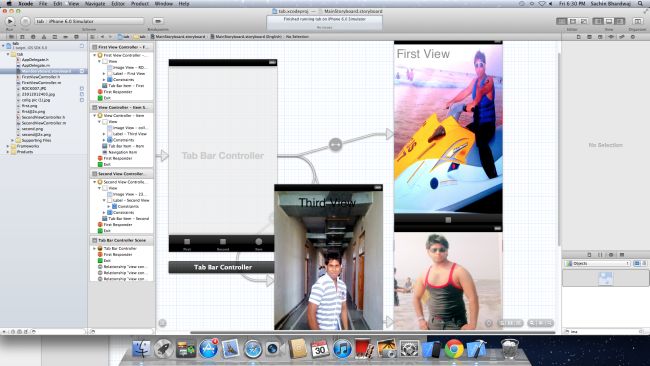Show the Media library
Viewport: 650px width, 366px height.
click(622, 255)
